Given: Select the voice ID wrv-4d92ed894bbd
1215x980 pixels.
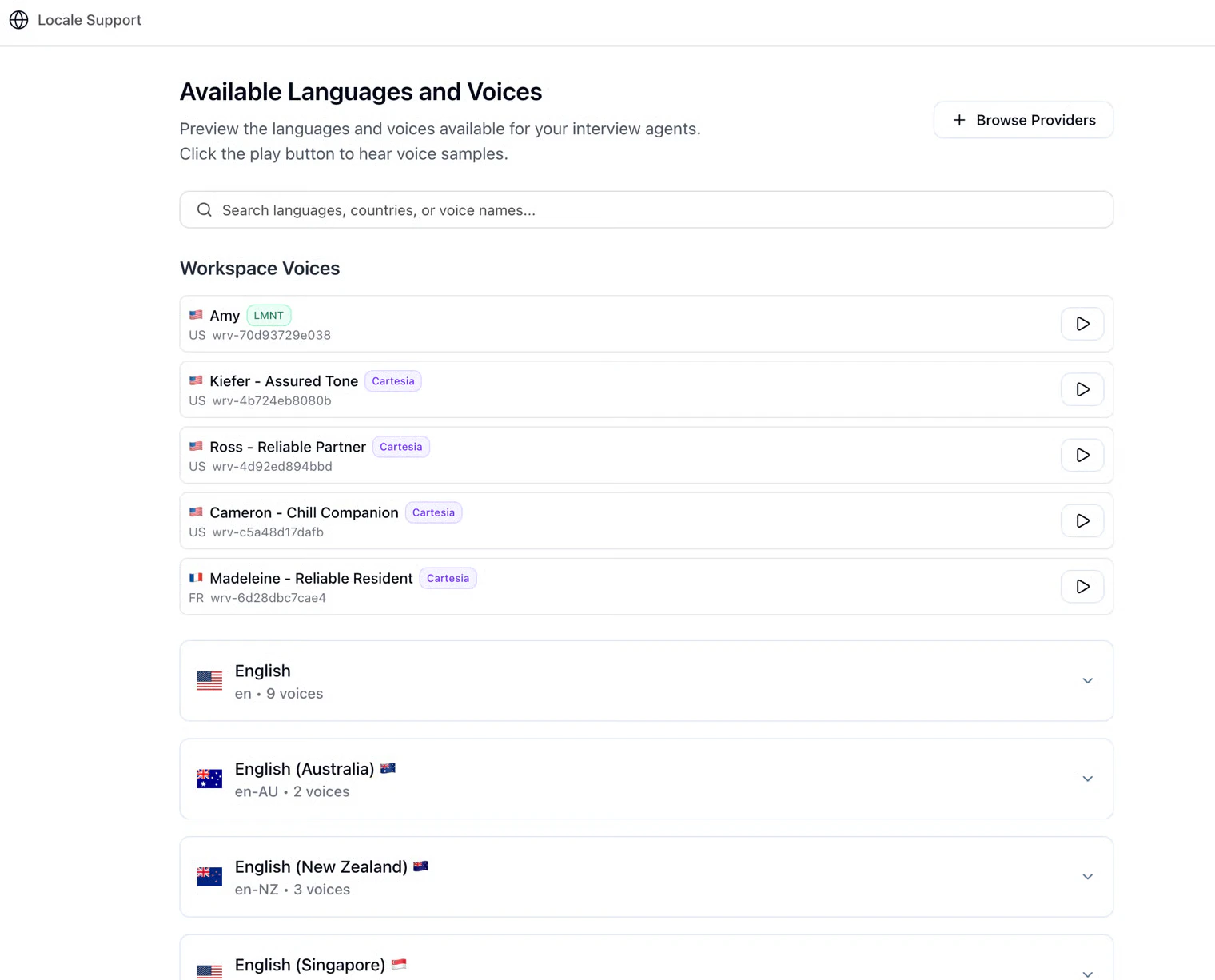Looking at the screenshot, I should (272, 466).
